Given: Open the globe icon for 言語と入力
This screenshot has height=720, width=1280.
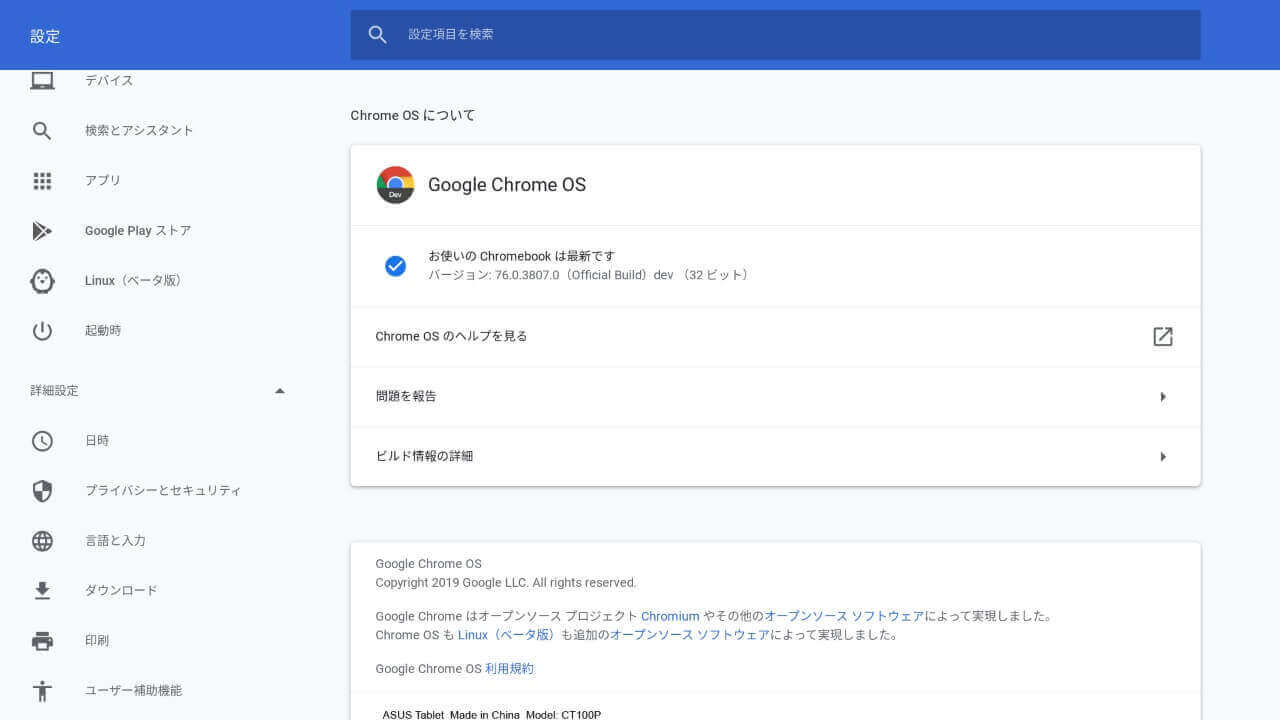Looking at the screenshot, I should coord(42,541).
